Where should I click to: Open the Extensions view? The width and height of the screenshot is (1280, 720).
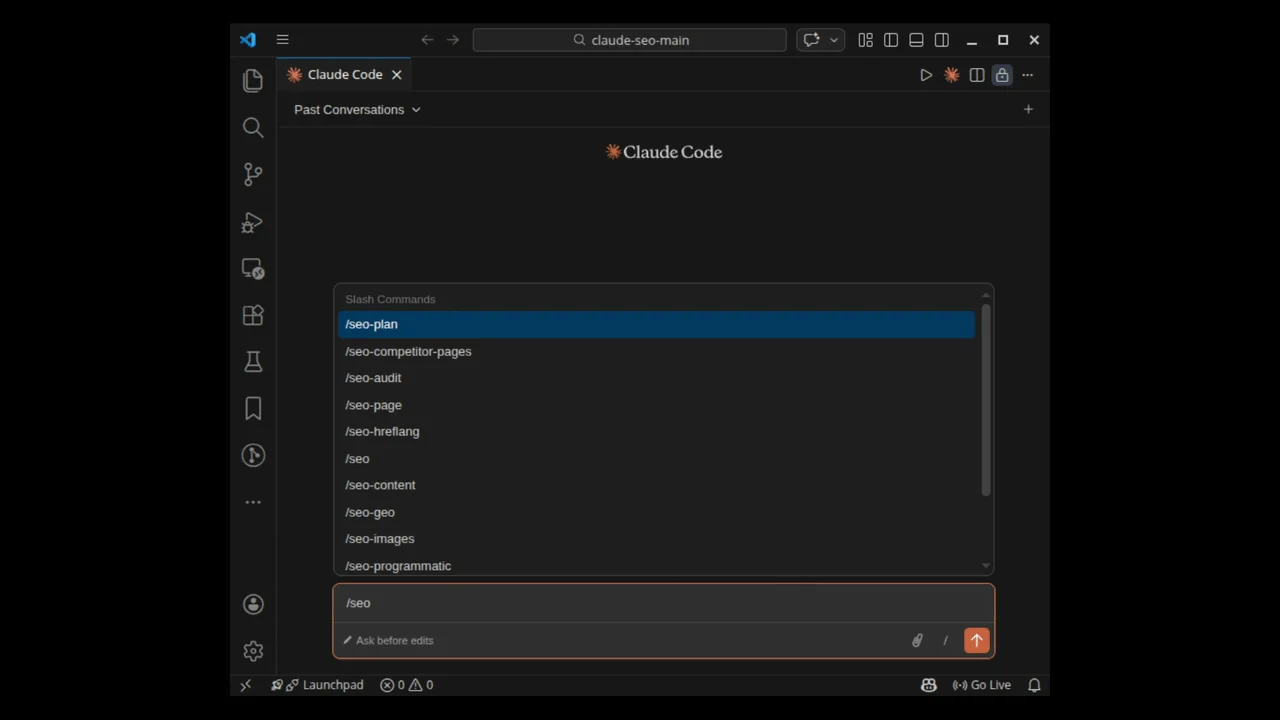coord(253,315)
